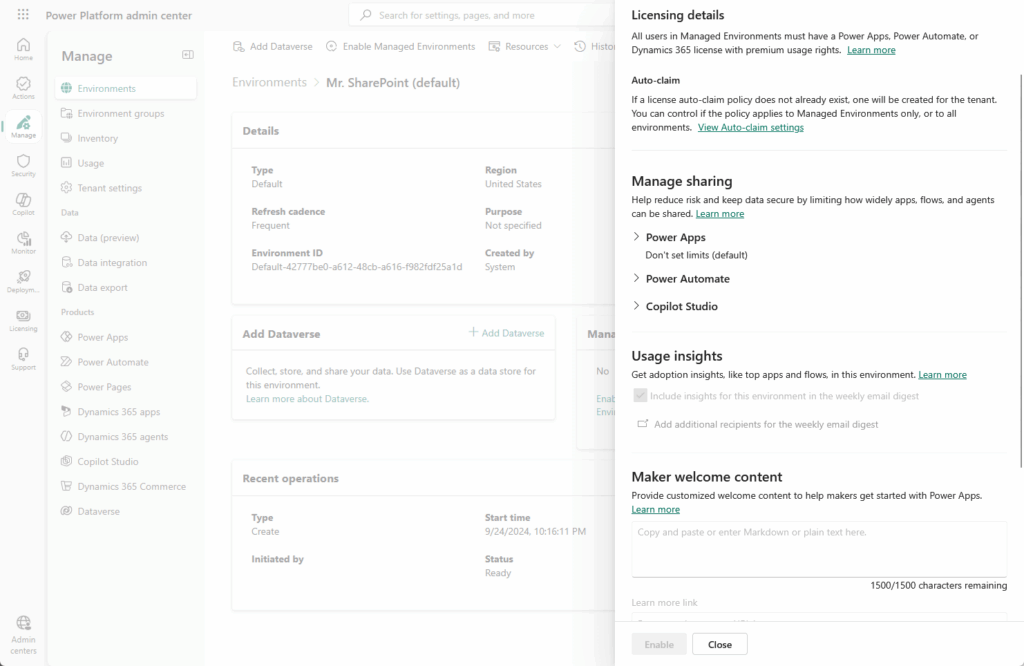Open Copilot in the left rail
1024x666 pixels.
pyautogui.click(x=24, y=204)
